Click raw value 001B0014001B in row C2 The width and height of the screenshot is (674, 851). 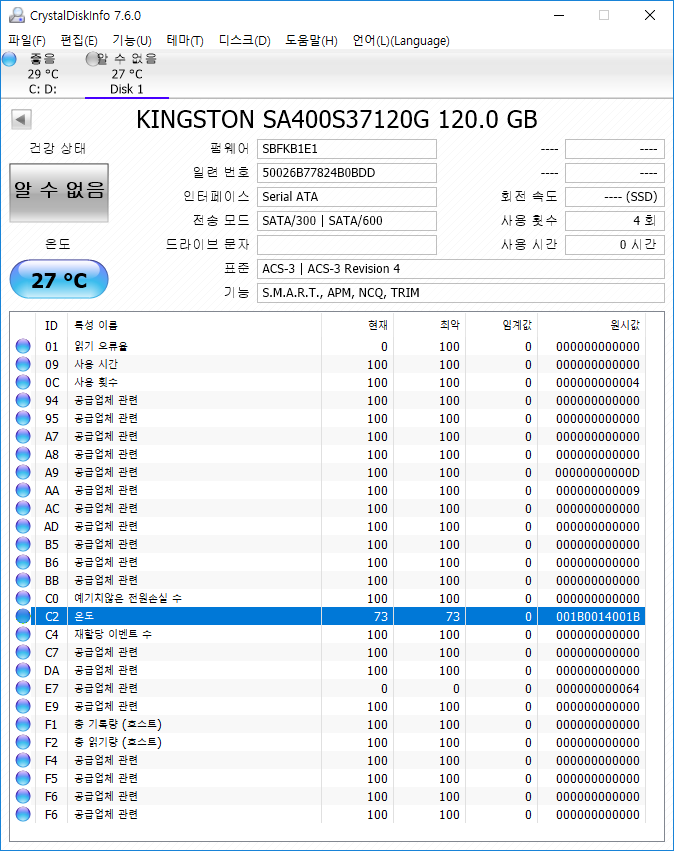(597, 617)
